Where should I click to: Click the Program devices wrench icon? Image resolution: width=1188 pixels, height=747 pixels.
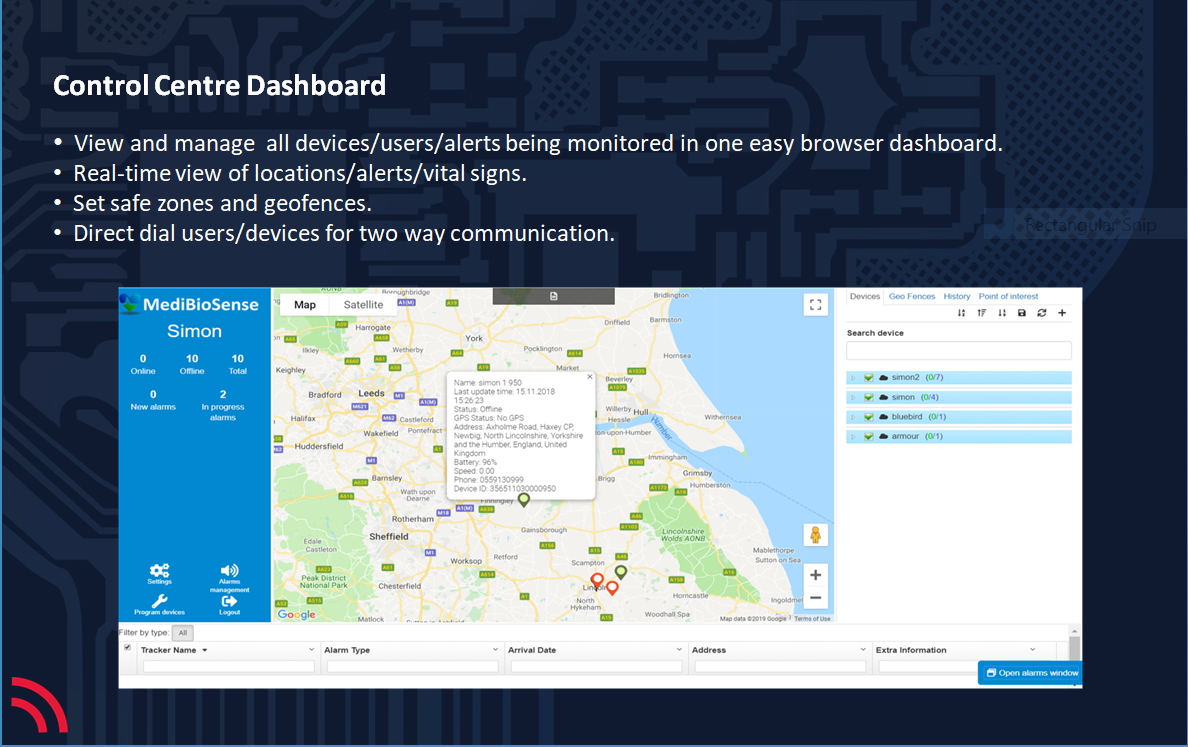pos(159,601)
